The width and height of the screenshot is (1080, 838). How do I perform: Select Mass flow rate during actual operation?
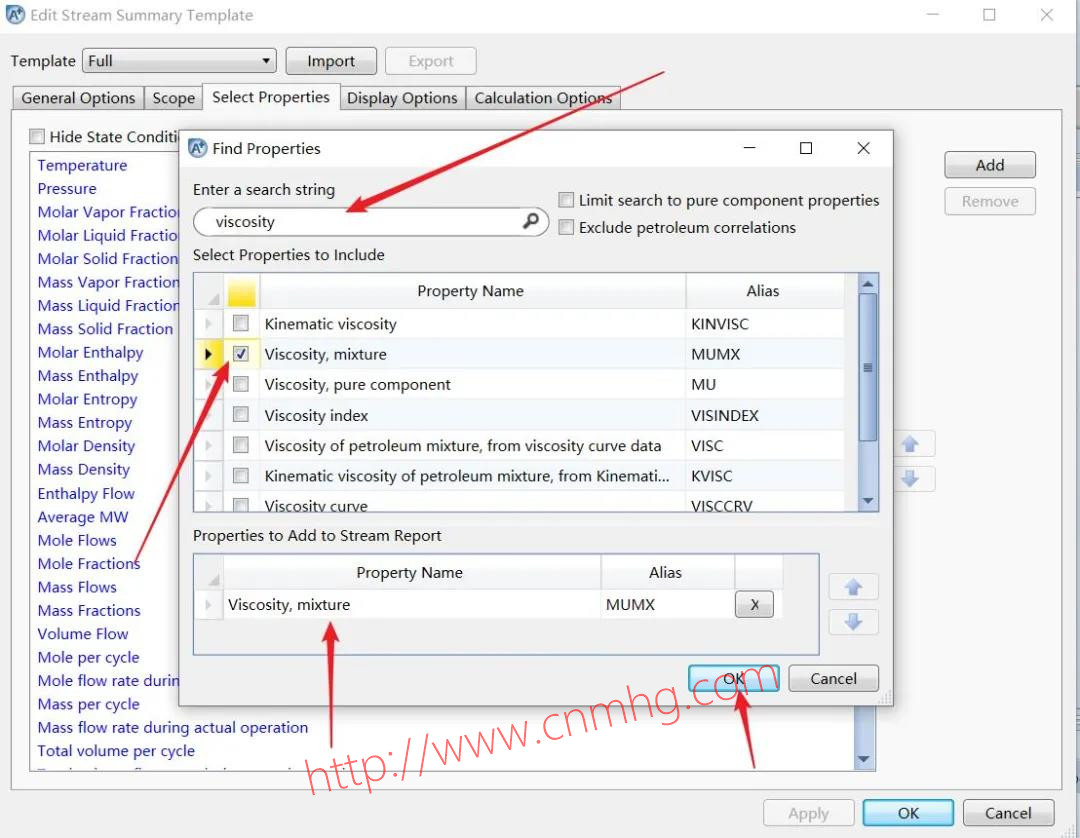click(172, 727)
